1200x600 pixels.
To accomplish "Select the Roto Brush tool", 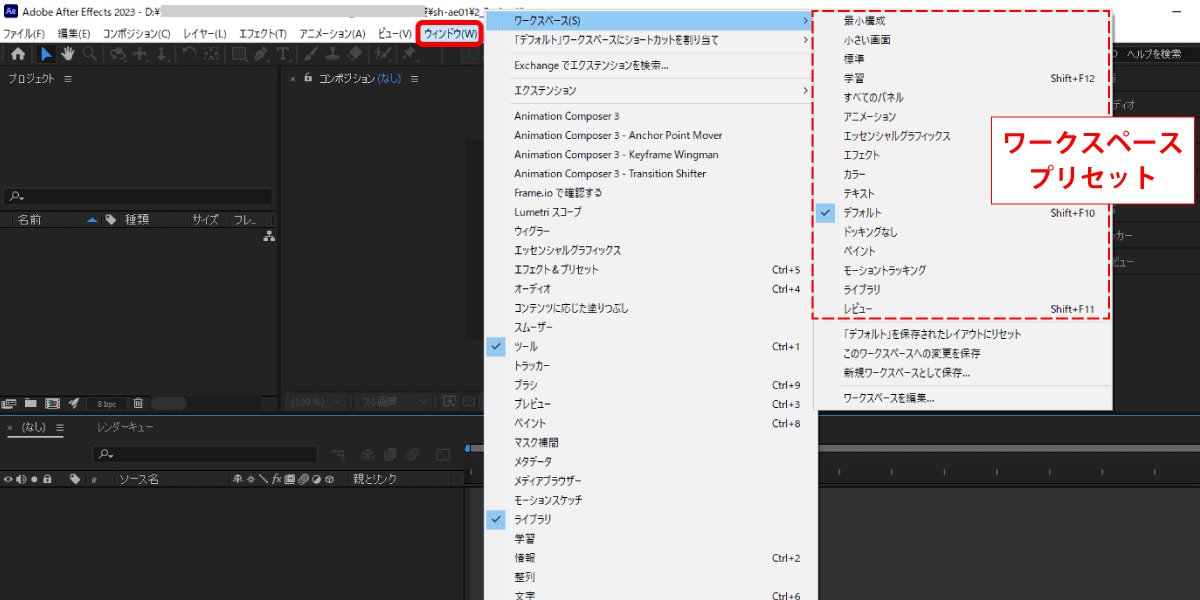I will [381, 54].
